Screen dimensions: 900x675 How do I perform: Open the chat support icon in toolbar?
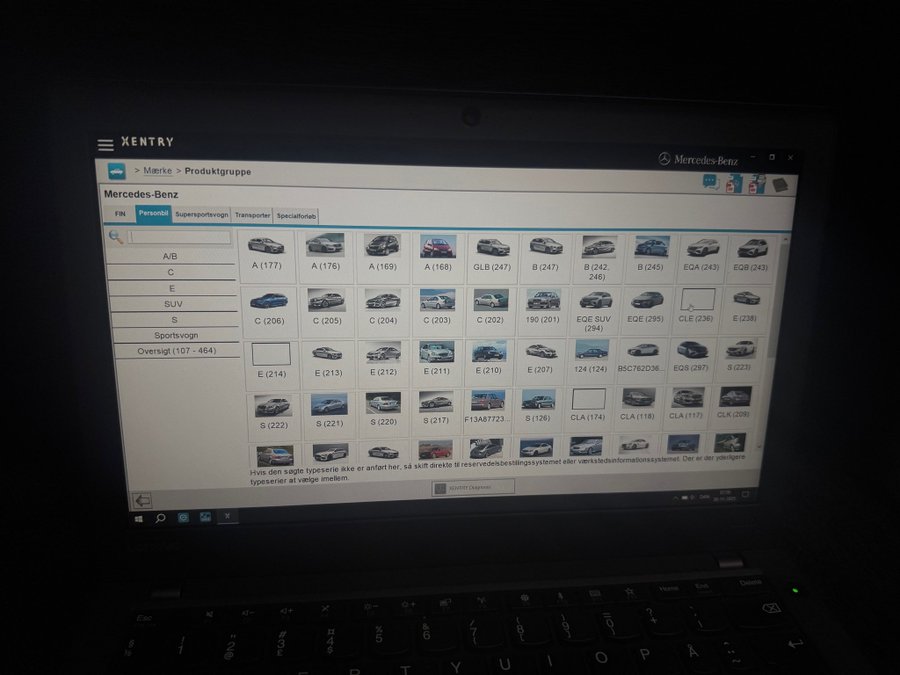pyautogui.click(x=710, y=181)
